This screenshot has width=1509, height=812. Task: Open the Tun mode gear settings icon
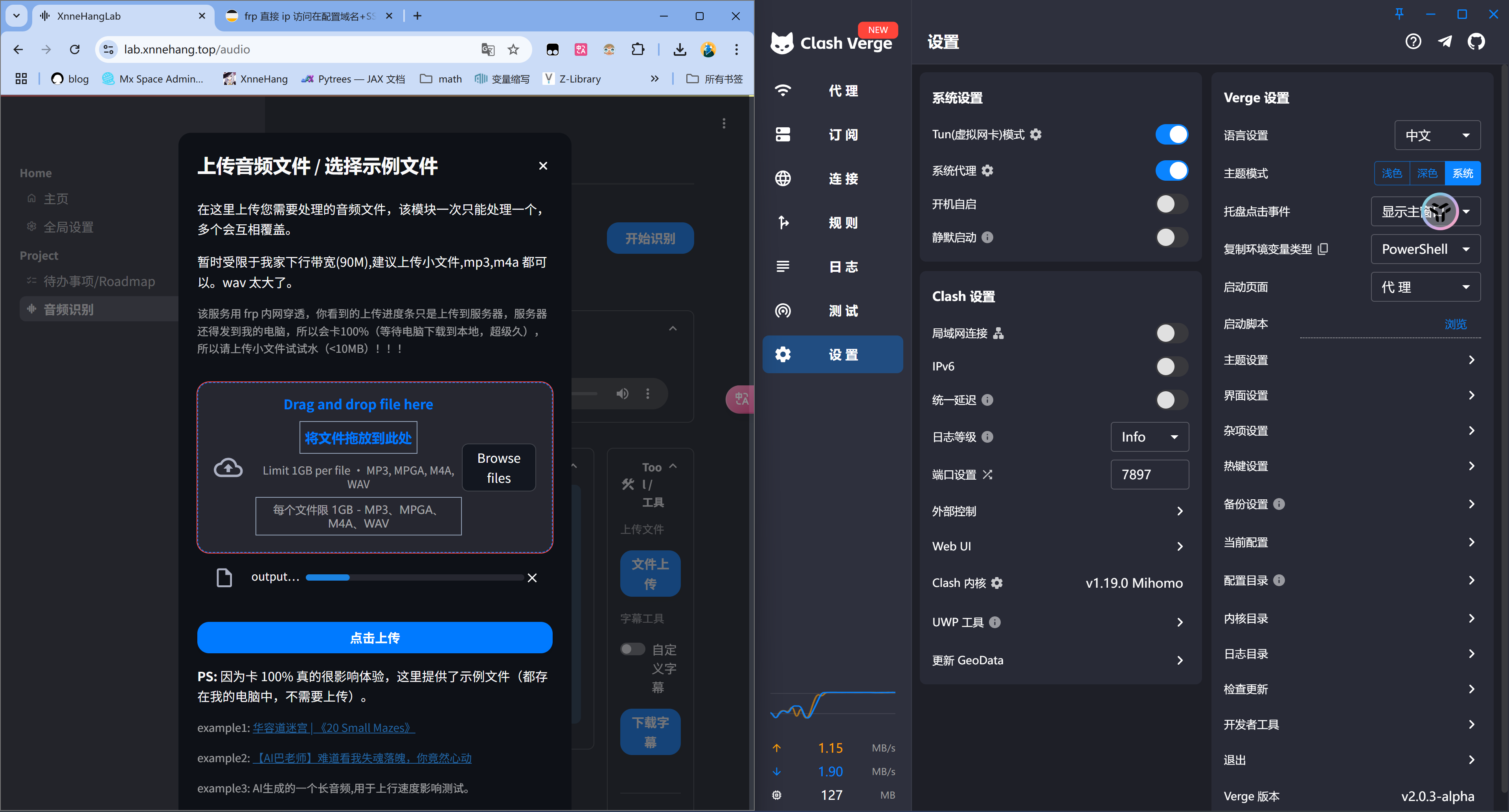click(1036, 135)
